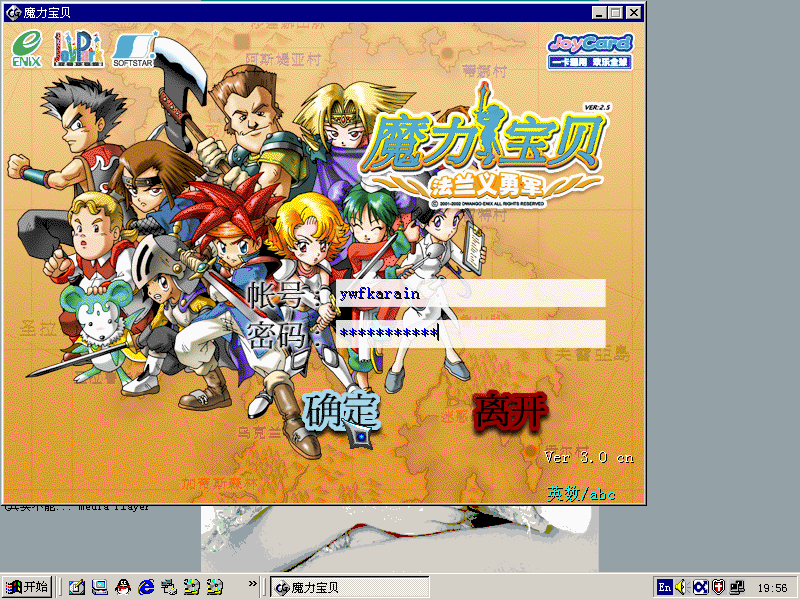This screenshot has width=800, height=600.
Task: Open the computer monitor quick launch icon
Action: coord(99,587)
